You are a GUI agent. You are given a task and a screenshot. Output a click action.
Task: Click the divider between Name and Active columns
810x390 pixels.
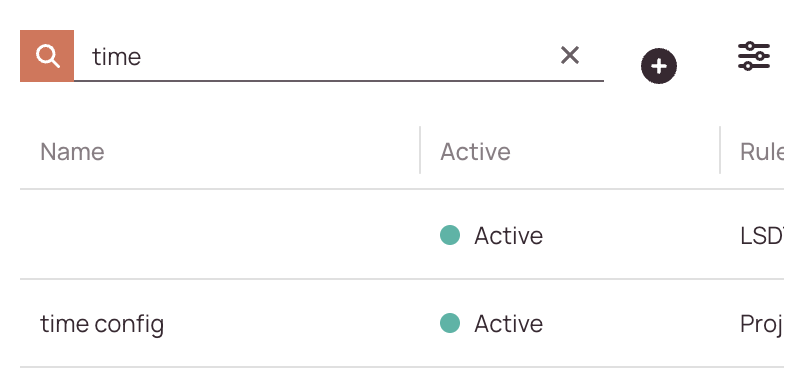(420, 150)
